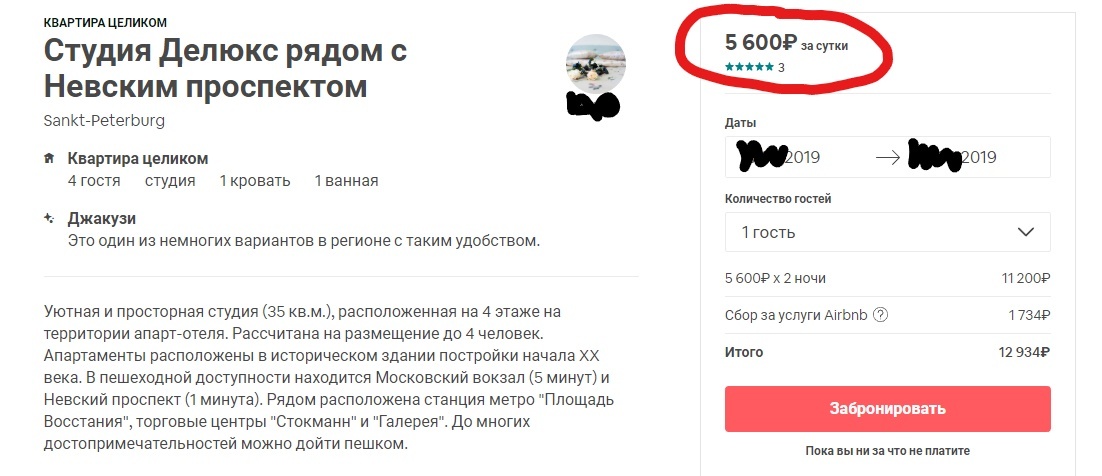Screen dimensions: 1102x476
Task: Expand the guest count chevron arrow
Action: (x=1025, y=232)
